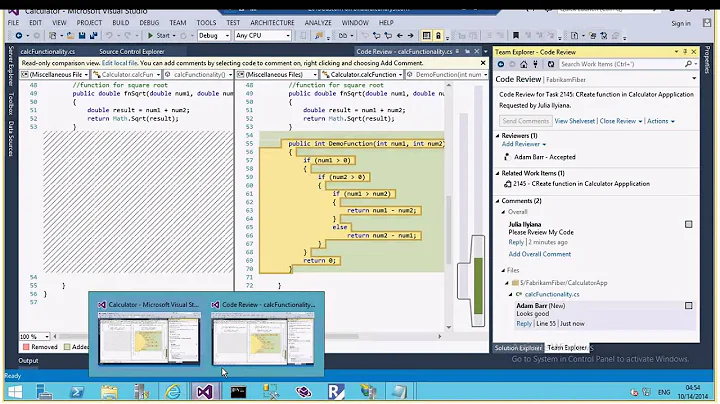720x404 pixels.
Task: Open Add Reviewer dropdown
Action: pos(524,144)
